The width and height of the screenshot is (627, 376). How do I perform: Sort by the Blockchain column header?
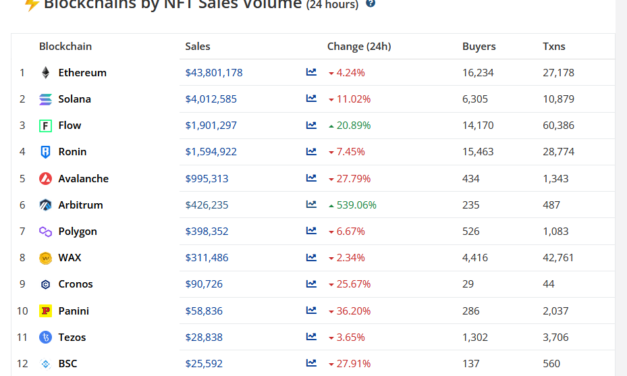pos(65,46)
